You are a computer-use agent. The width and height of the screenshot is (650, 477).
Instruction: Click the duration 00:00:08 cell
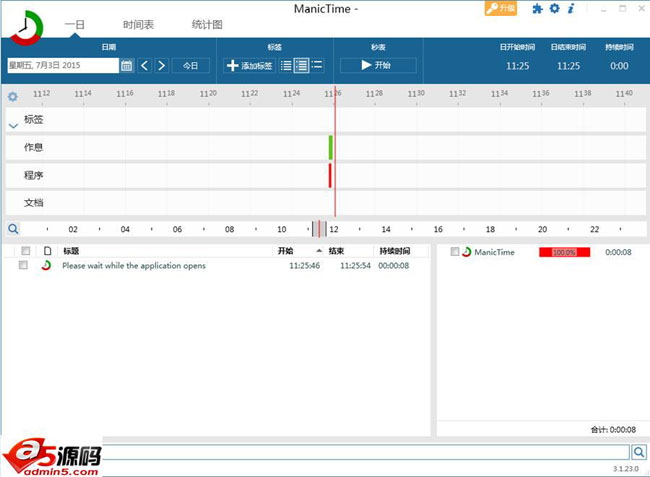(x=393, y=266)
